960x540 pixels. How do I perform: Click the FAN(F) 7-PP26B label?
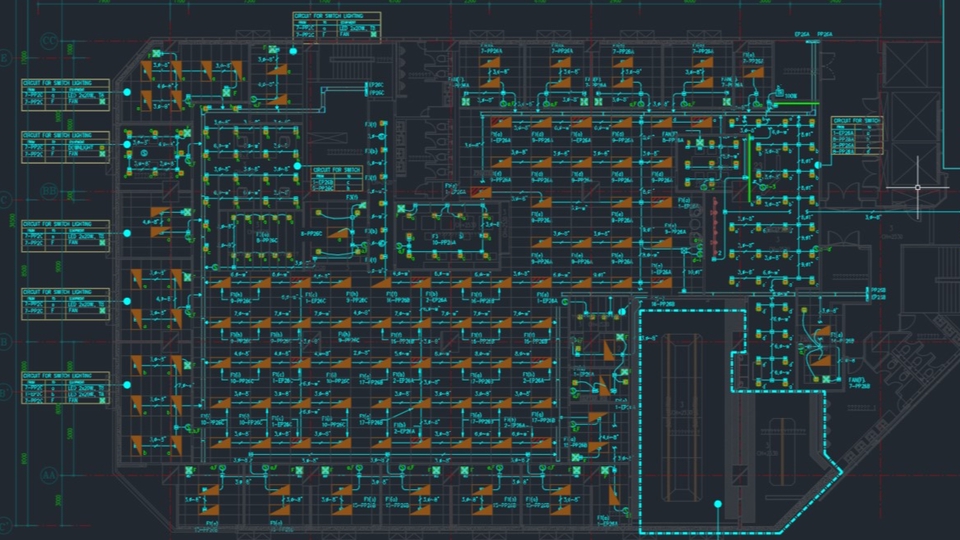click(x=860, y=383)
